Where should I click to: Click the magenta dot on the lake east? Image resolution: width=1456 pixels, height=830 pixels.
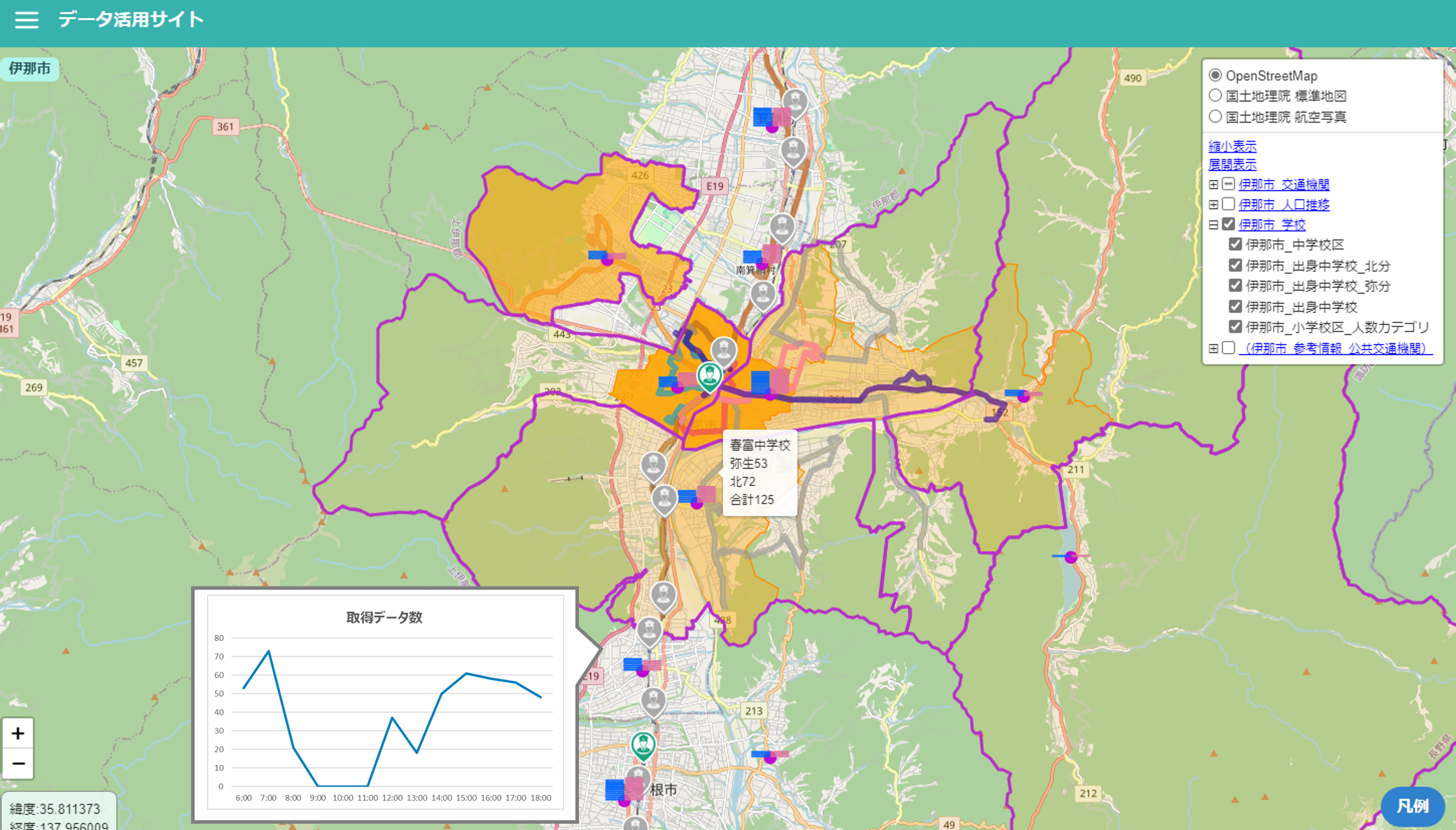click(1070, 558)
